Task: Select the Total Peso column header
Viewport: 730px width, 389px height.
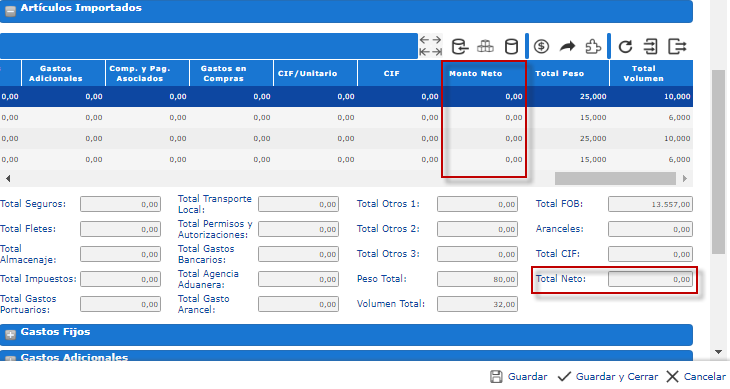Action: (559, 74)
